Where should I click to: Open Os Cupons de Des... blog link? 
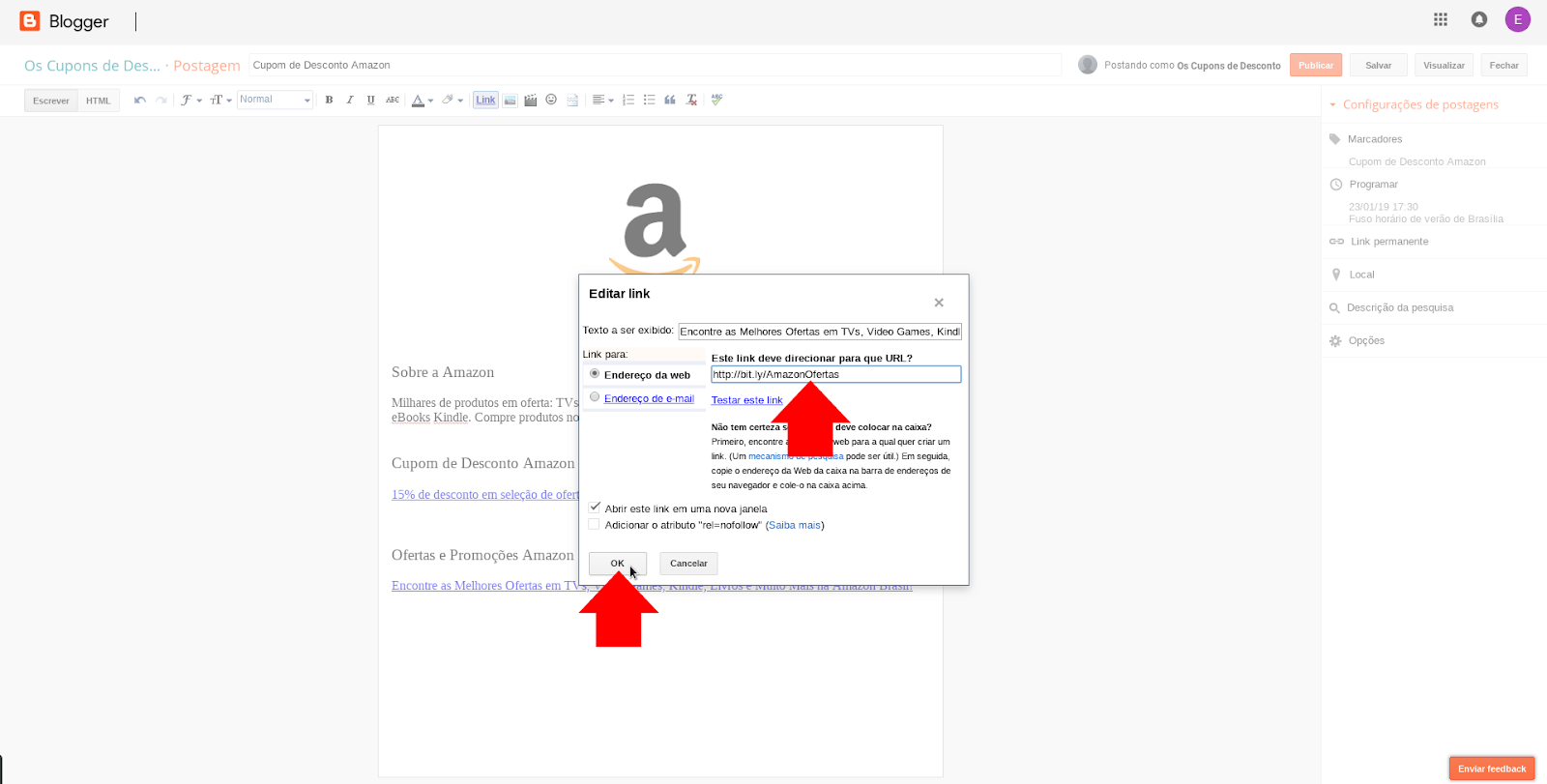pos(92,66)
